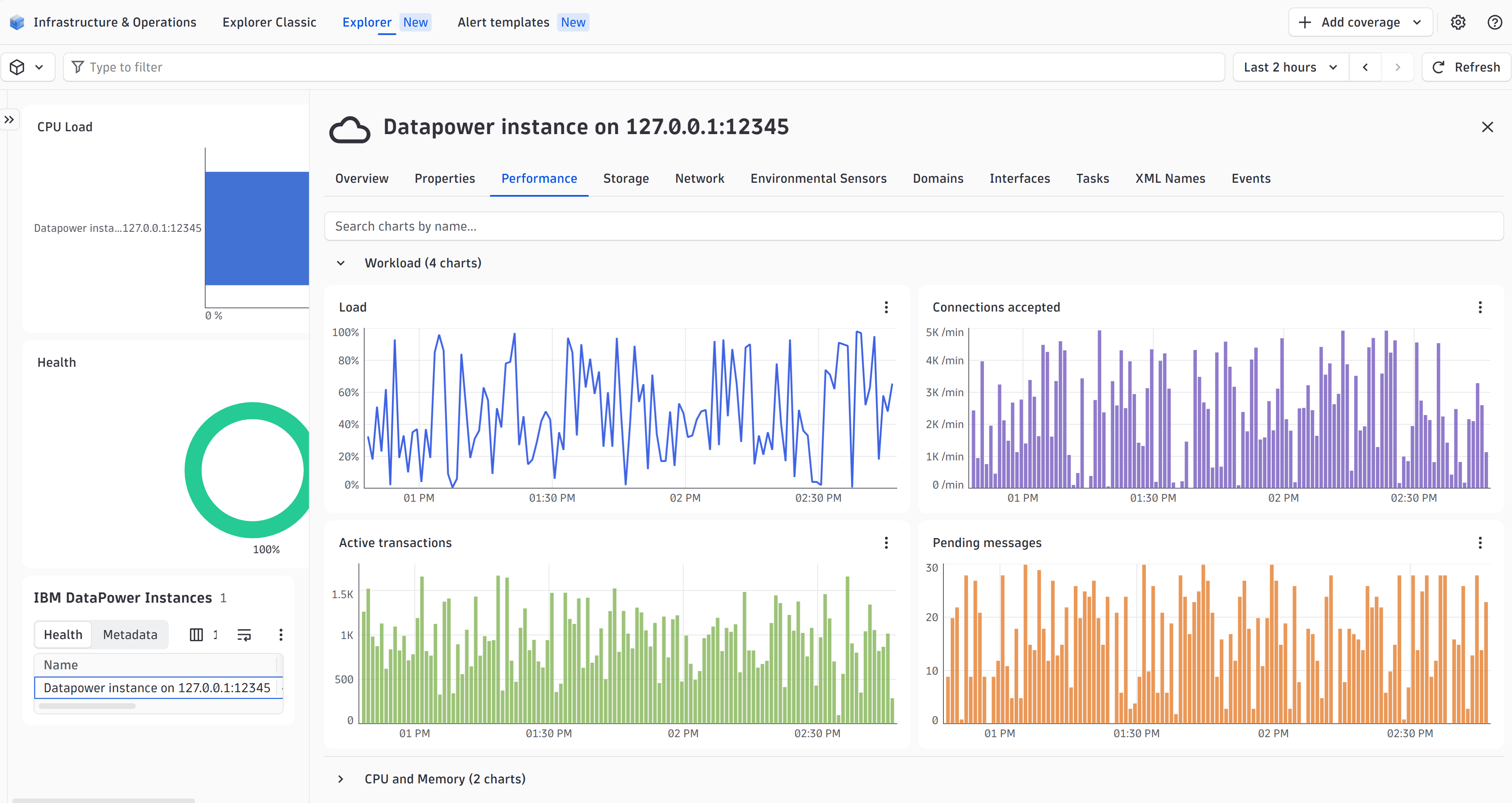Image resolution: width=1512 pixels, height=803 pixels.
Task: Click the filter funnel icon
Action: point(78,67)
